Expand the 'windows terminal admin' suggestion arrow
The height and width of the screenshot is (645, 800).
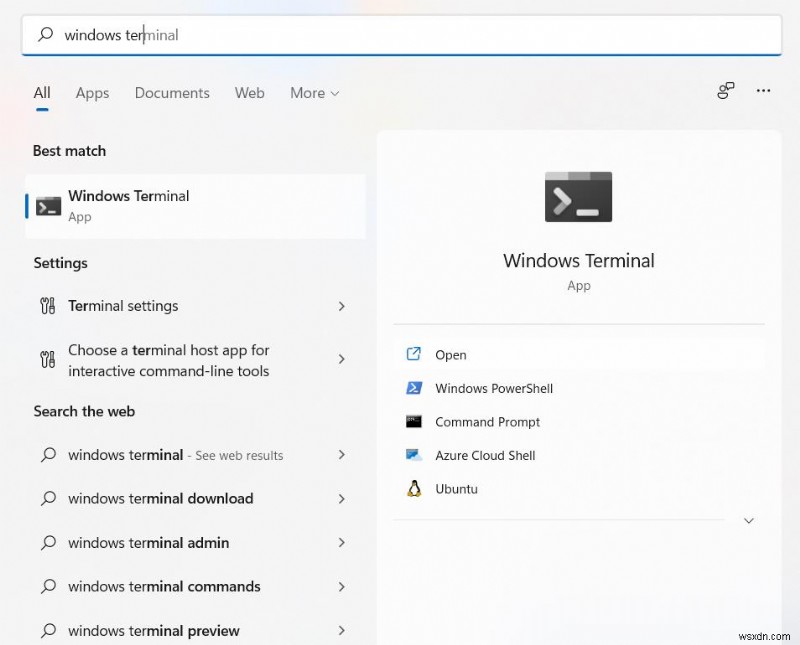click(x=341, y=542)
